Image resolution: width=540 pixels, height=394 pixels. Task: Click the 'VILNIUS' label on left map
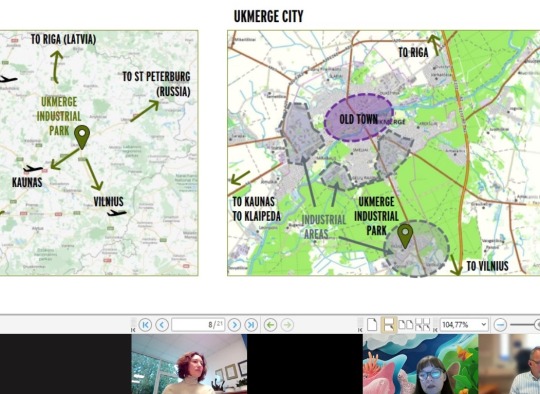108,201
